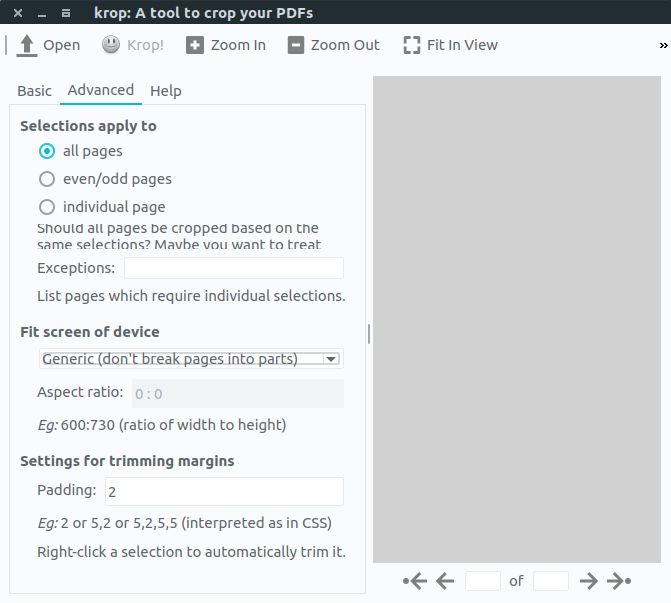This screenshot has height=603, width=671.
Task: Click the Padding input field
Action: pyautogui.click(x=224, y=491)
